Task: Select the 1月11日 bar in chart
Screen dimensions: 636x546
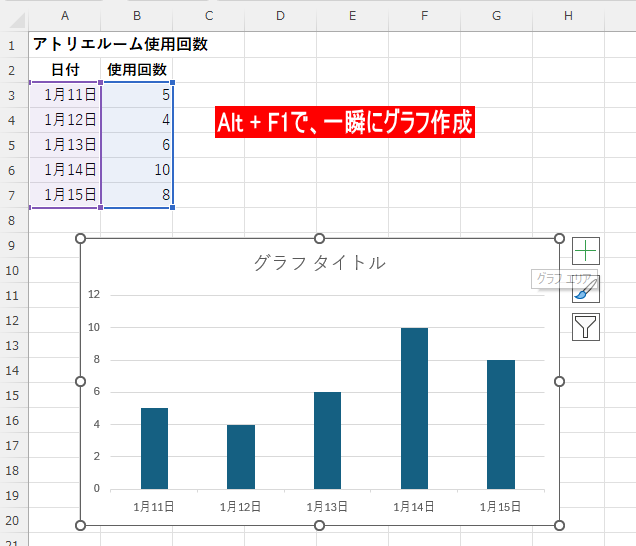Action: point(154,448)
